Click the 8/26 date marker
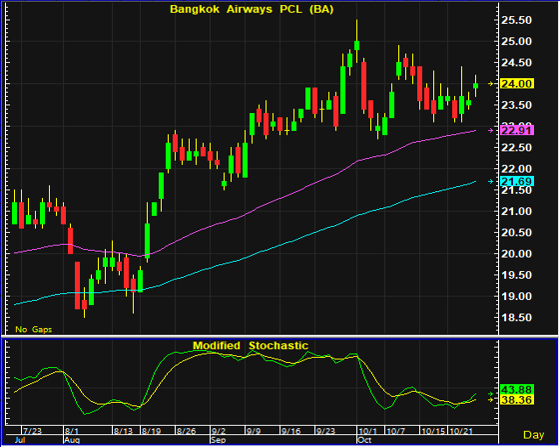 (186, 431)
